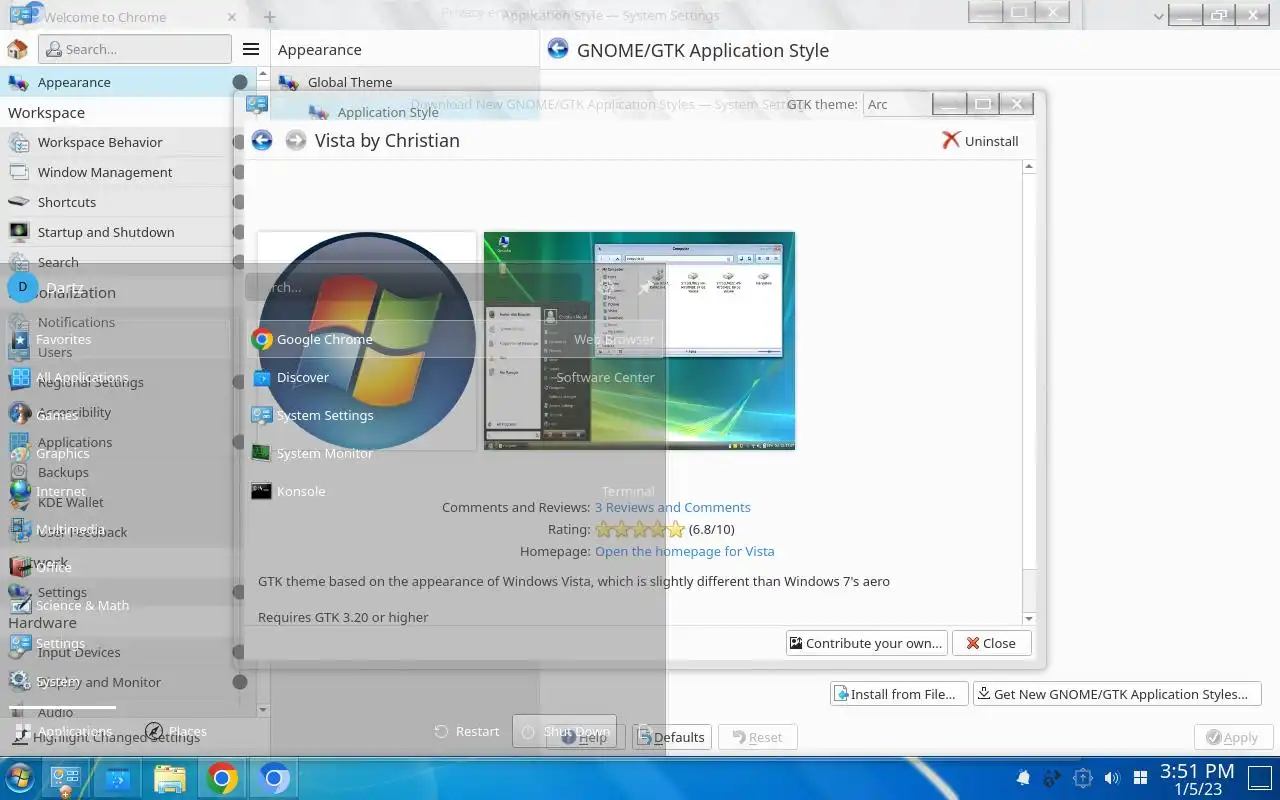Select Global Theme in Appearance list

[405, 82]
